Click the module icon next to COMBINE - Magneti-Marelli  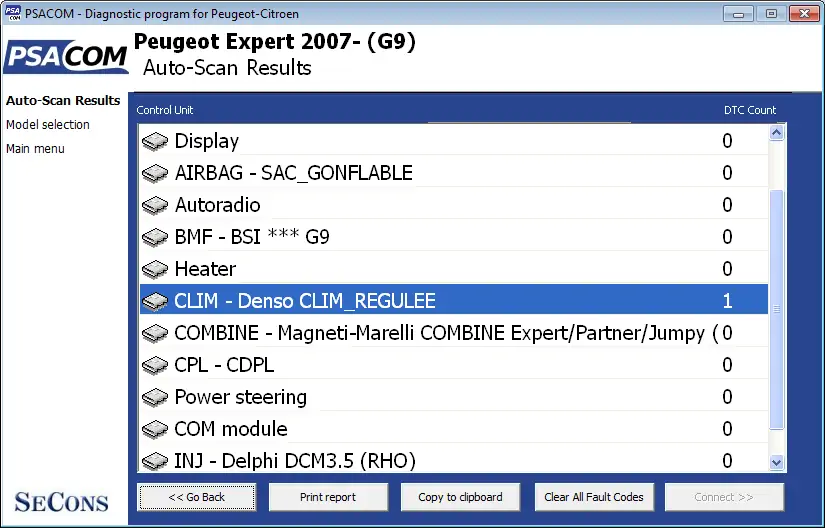tap(155, 333)
